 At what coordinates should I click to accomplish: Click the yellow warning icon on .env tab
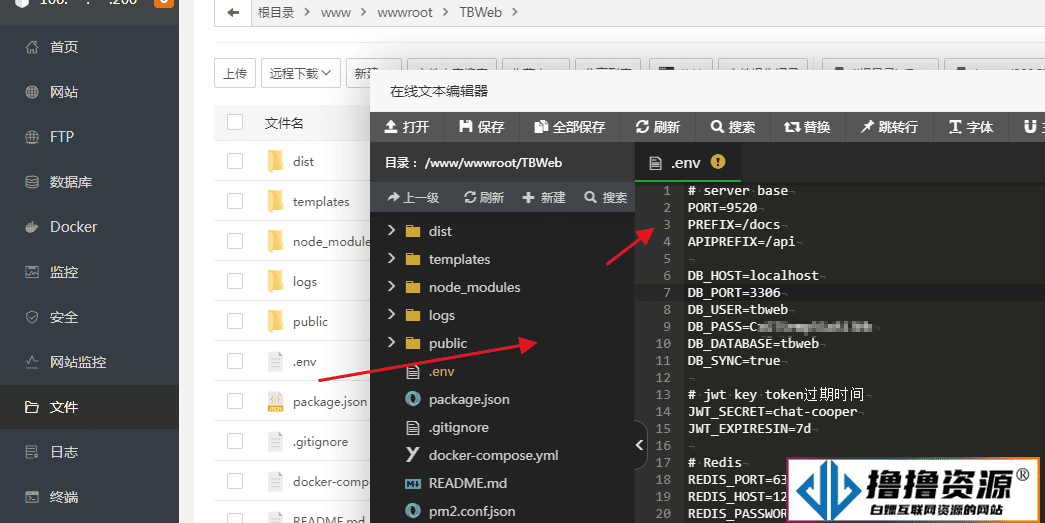click(718, 161)
